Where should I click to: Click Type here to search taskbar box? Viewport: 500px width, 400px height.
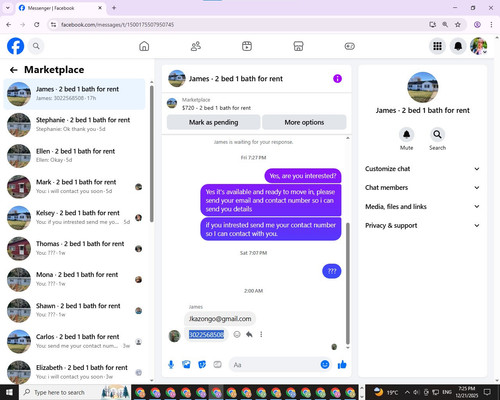[x=75, y=392]
